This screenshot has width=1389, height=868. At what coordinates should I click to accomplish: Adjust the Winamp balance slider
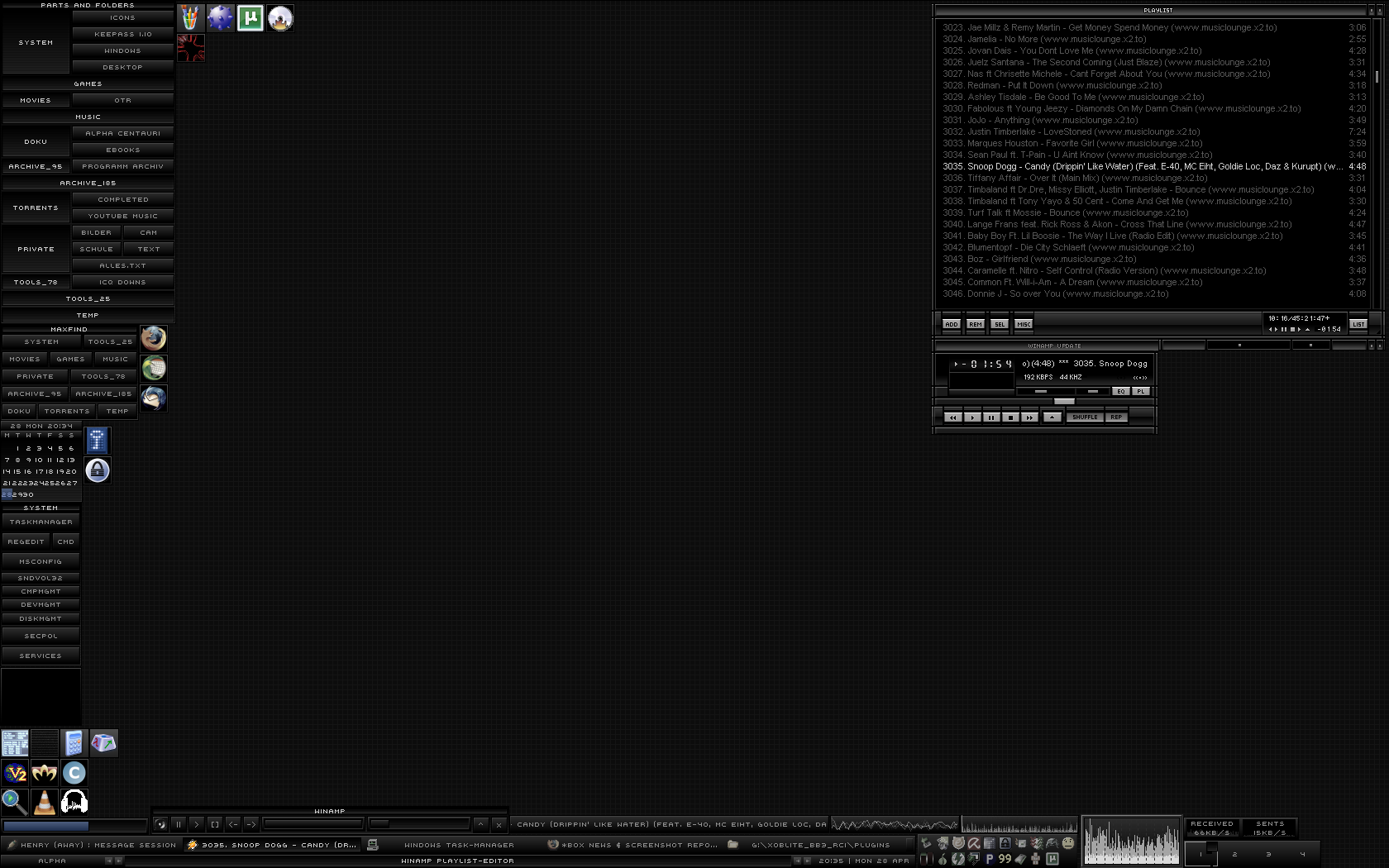(x=1095, y=391)
